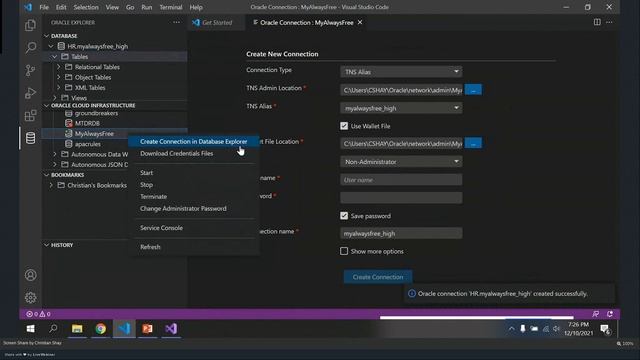Collapse the HR.myalwaysfree_high connection node
640x360 pixels.
coord(51,46)
